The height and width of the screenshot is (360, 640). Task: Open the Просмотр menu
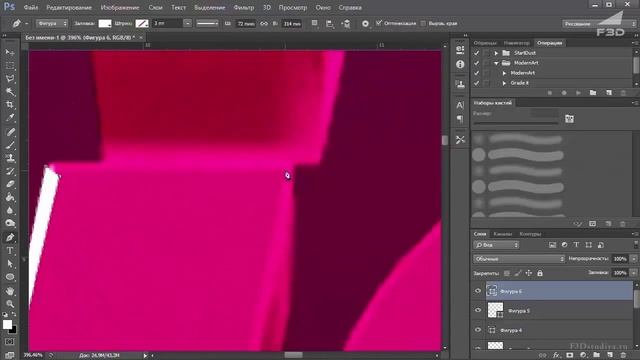(x=293, y=7)
